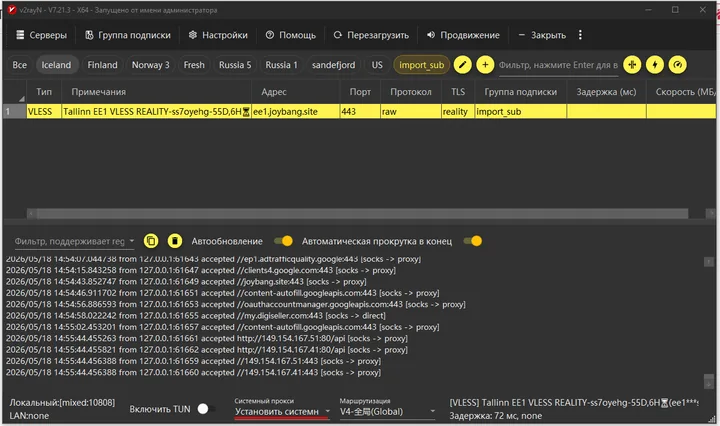Sort by the Протокол column header
This screenshot has width=720, height=426.
(x=411, y=92)
